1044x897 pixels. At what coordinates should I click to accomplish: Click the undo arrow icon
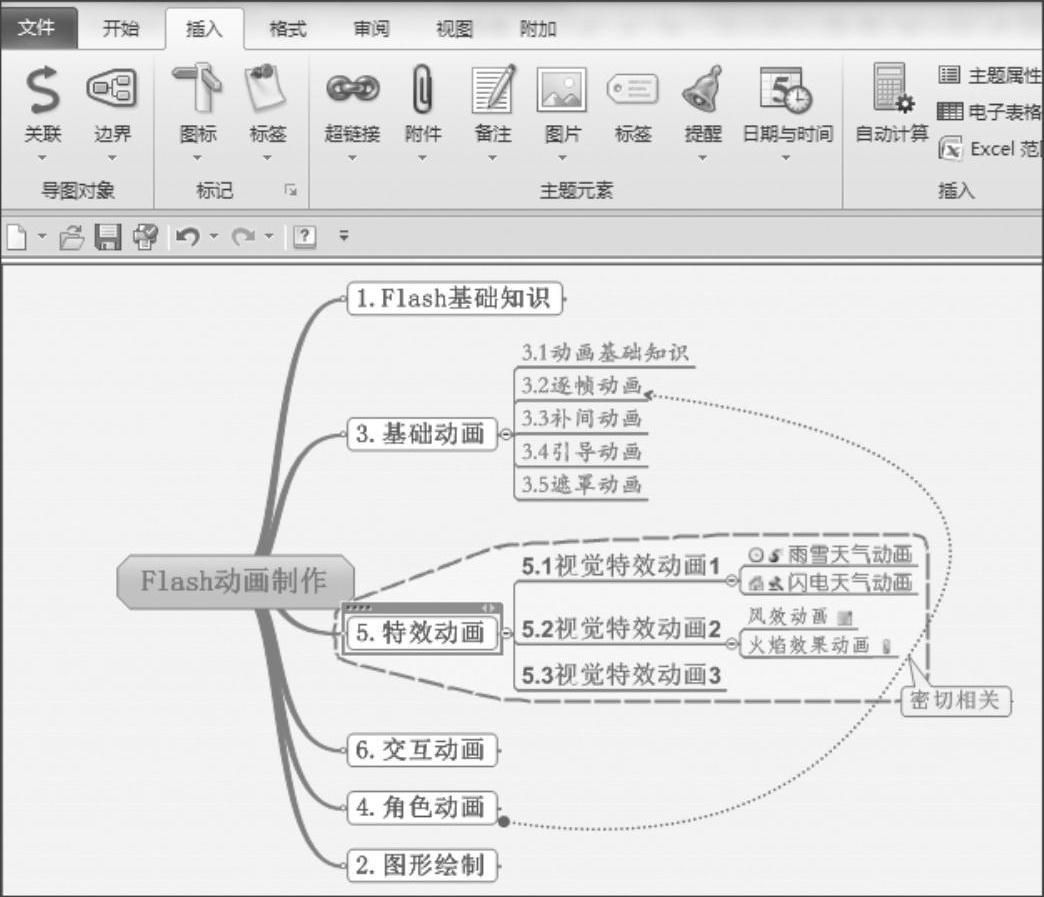(x=188, y=236)
